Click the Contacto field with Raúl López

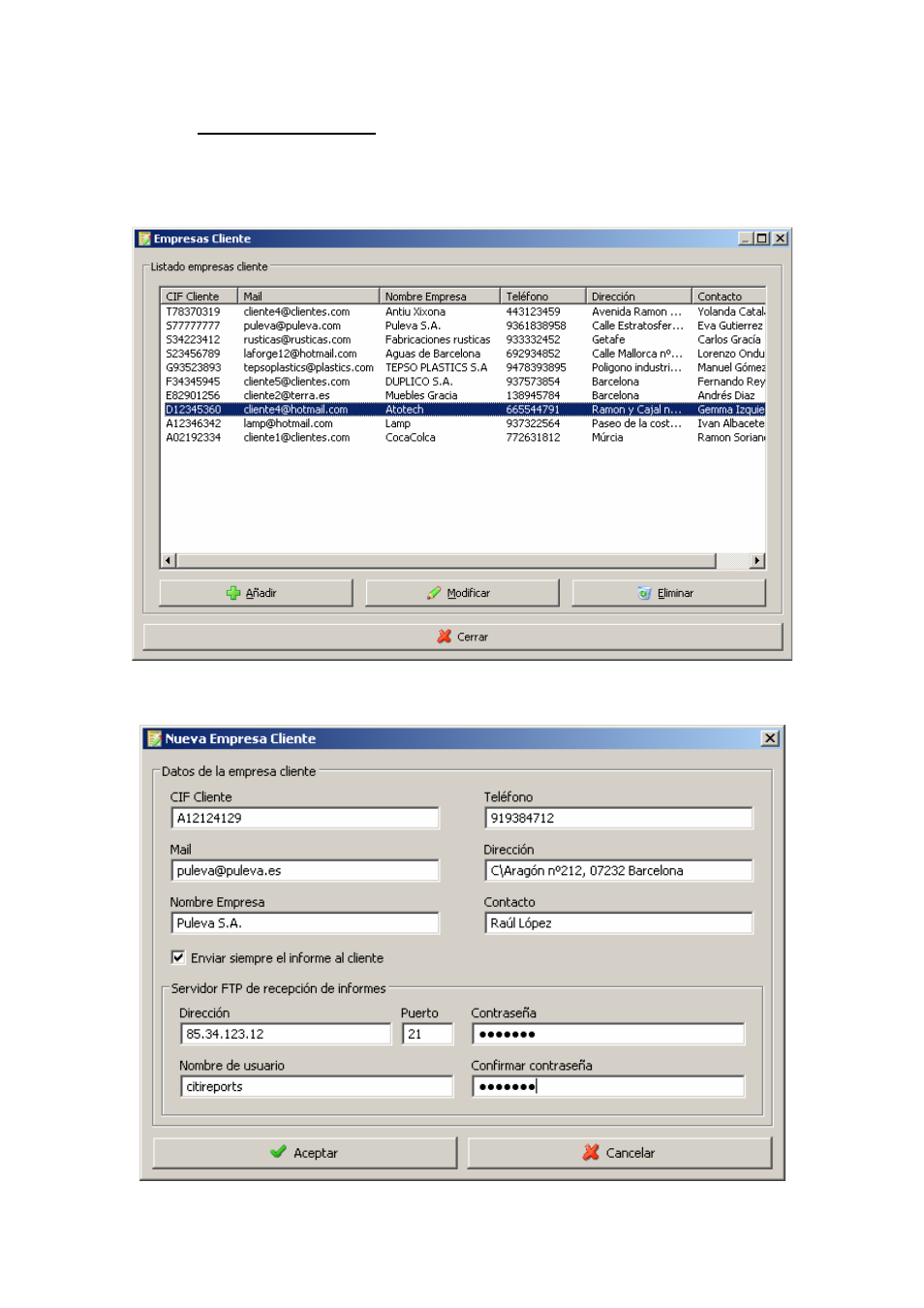(618, 922)
